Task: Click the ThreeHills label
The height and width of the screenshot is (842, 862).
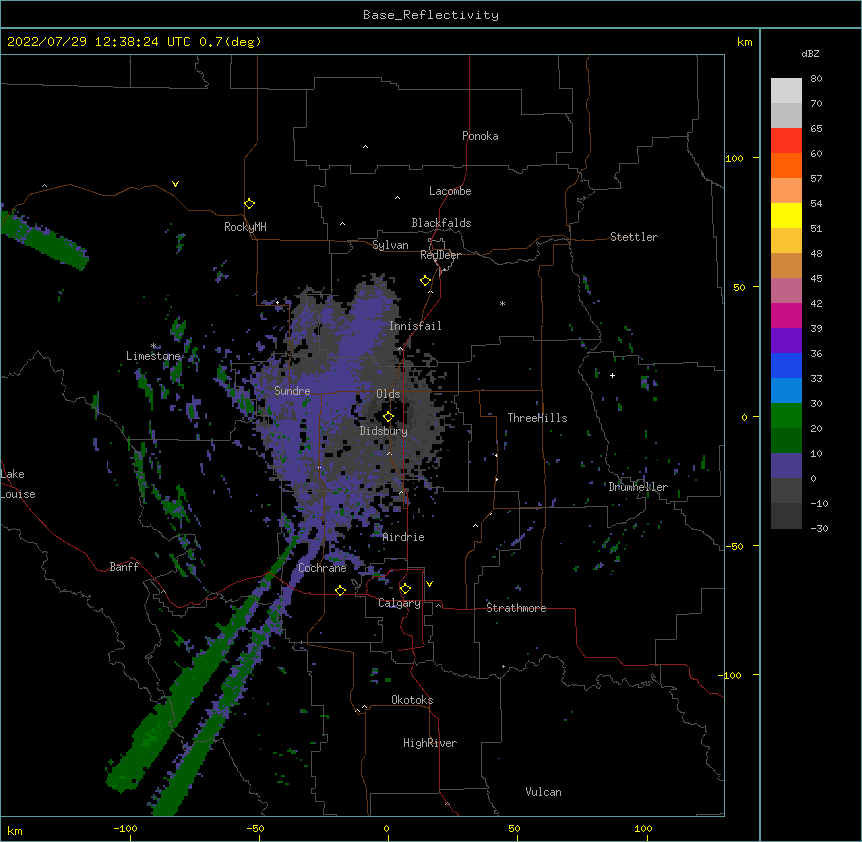Action: [537, 418]
